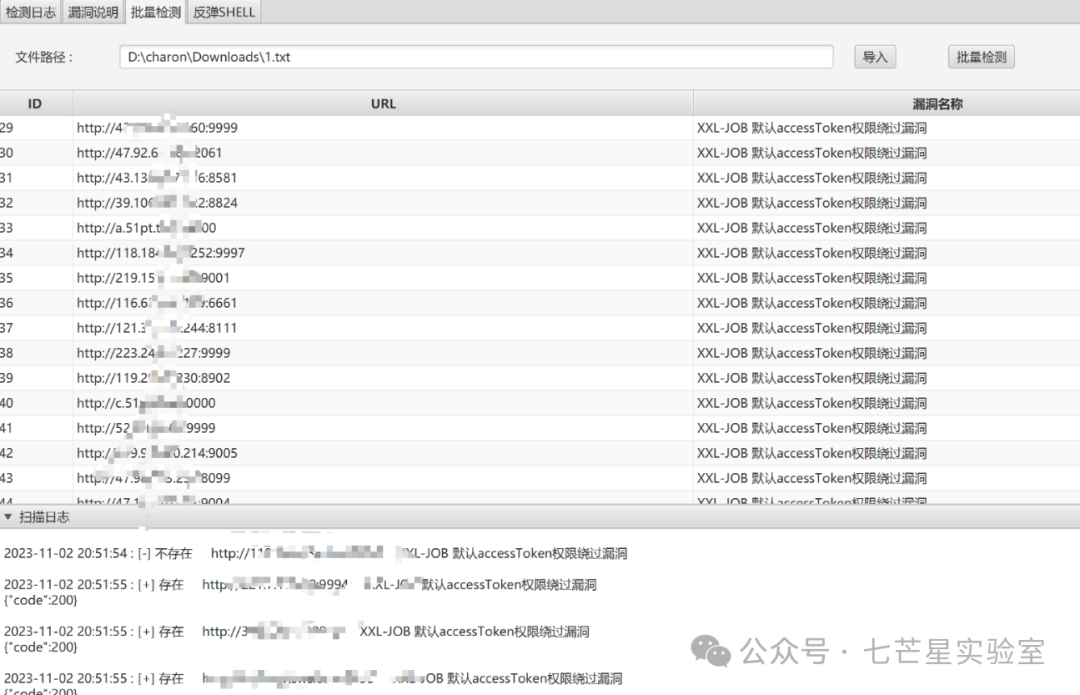Viewport: 1080px width, 695px height.
Task: Select the row with ID 43
Action: pos(540,478)
